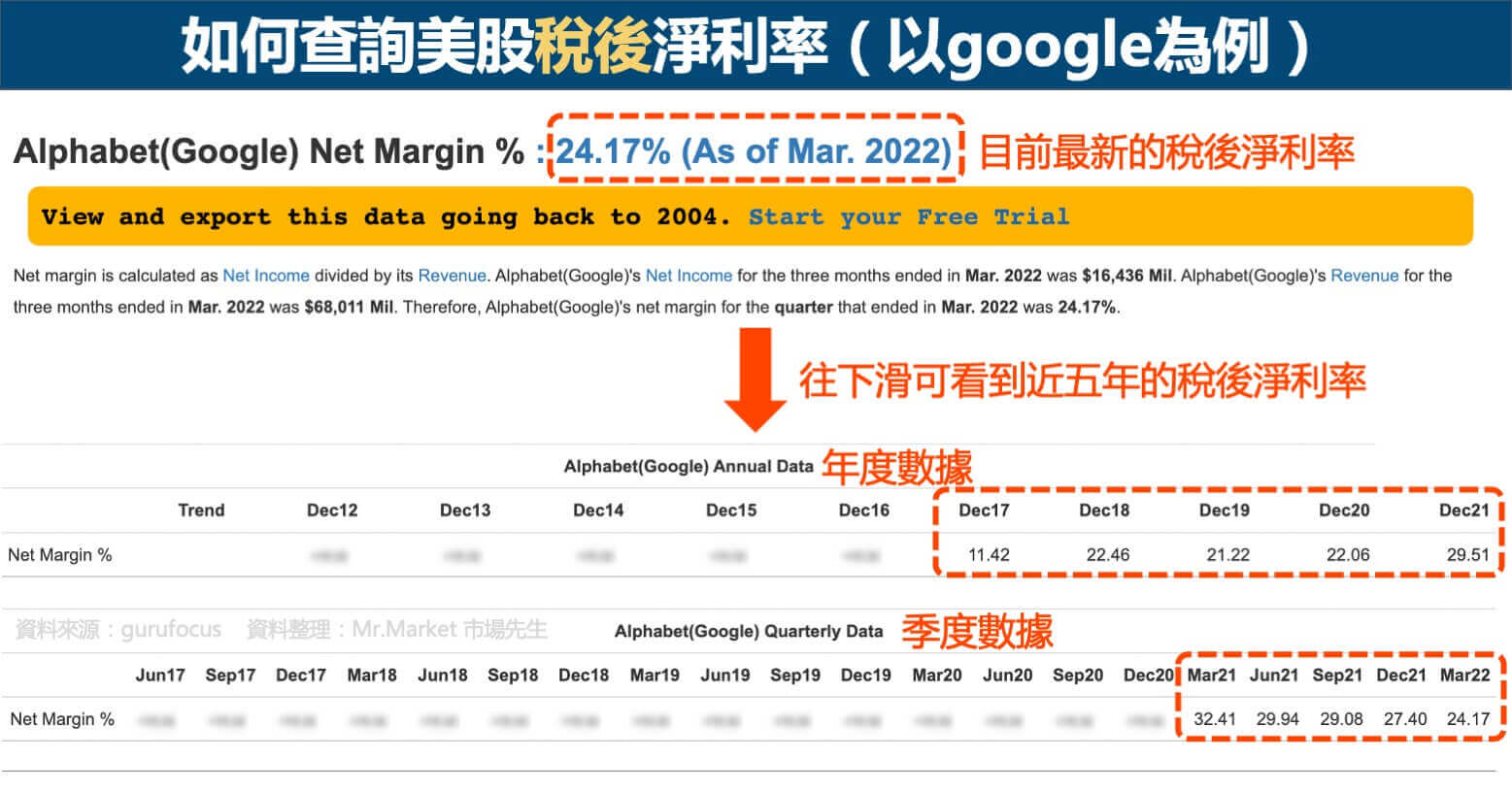Select the annual net margin value 22.46
1512x791 pixels.
(x=1108, y=555)
